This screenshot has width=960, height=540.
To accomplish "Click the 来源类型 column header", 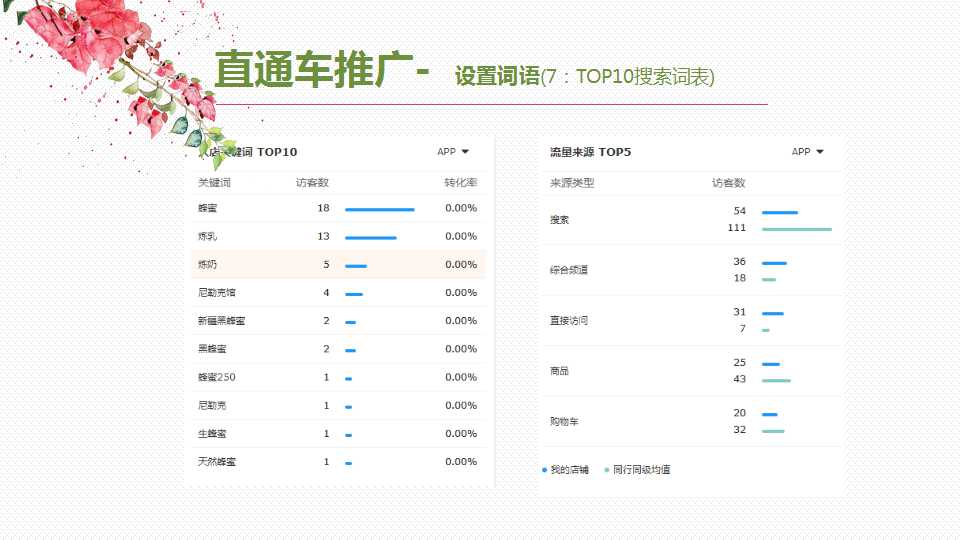I will coord(571,183).
